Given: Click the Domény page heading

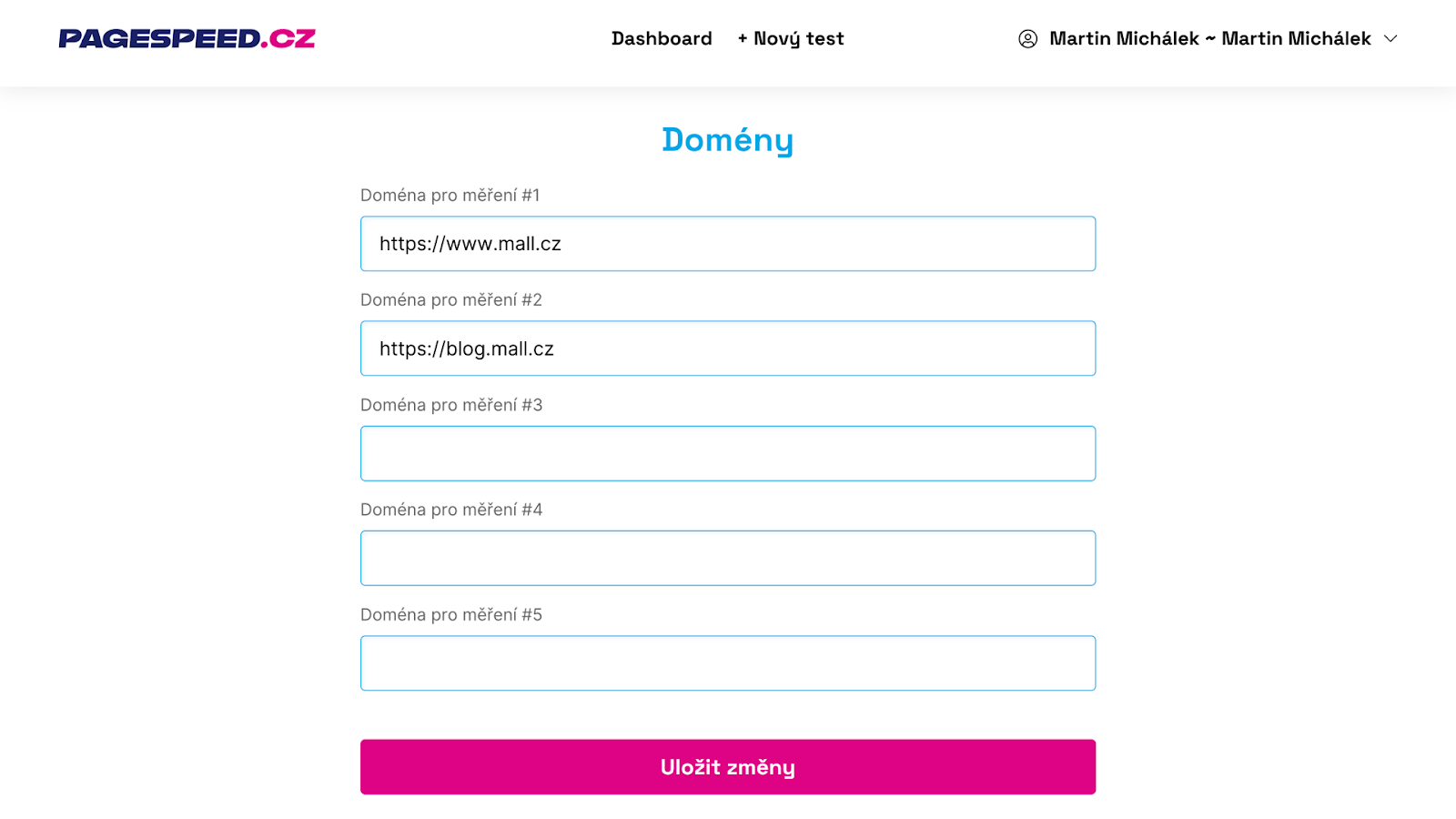Looking at the screenshot, I should (x=727, y=139).
